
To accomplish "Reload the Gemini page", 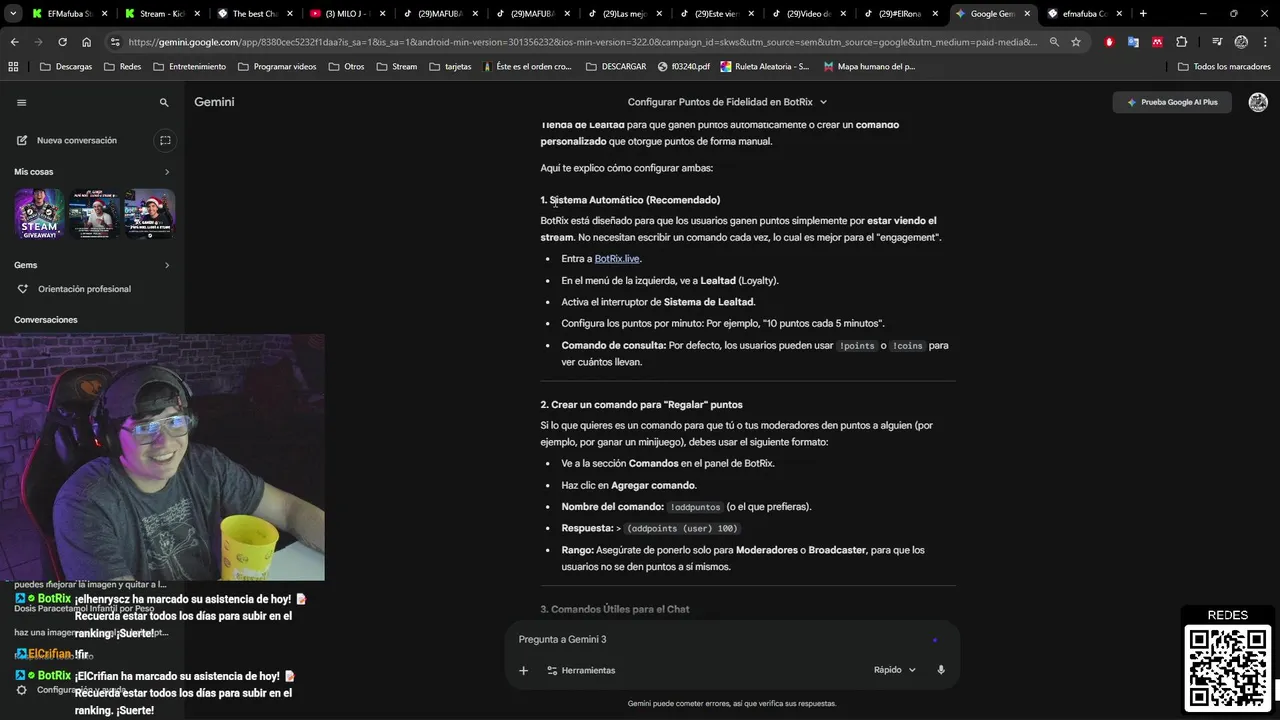I will click(x=62, y=42).
